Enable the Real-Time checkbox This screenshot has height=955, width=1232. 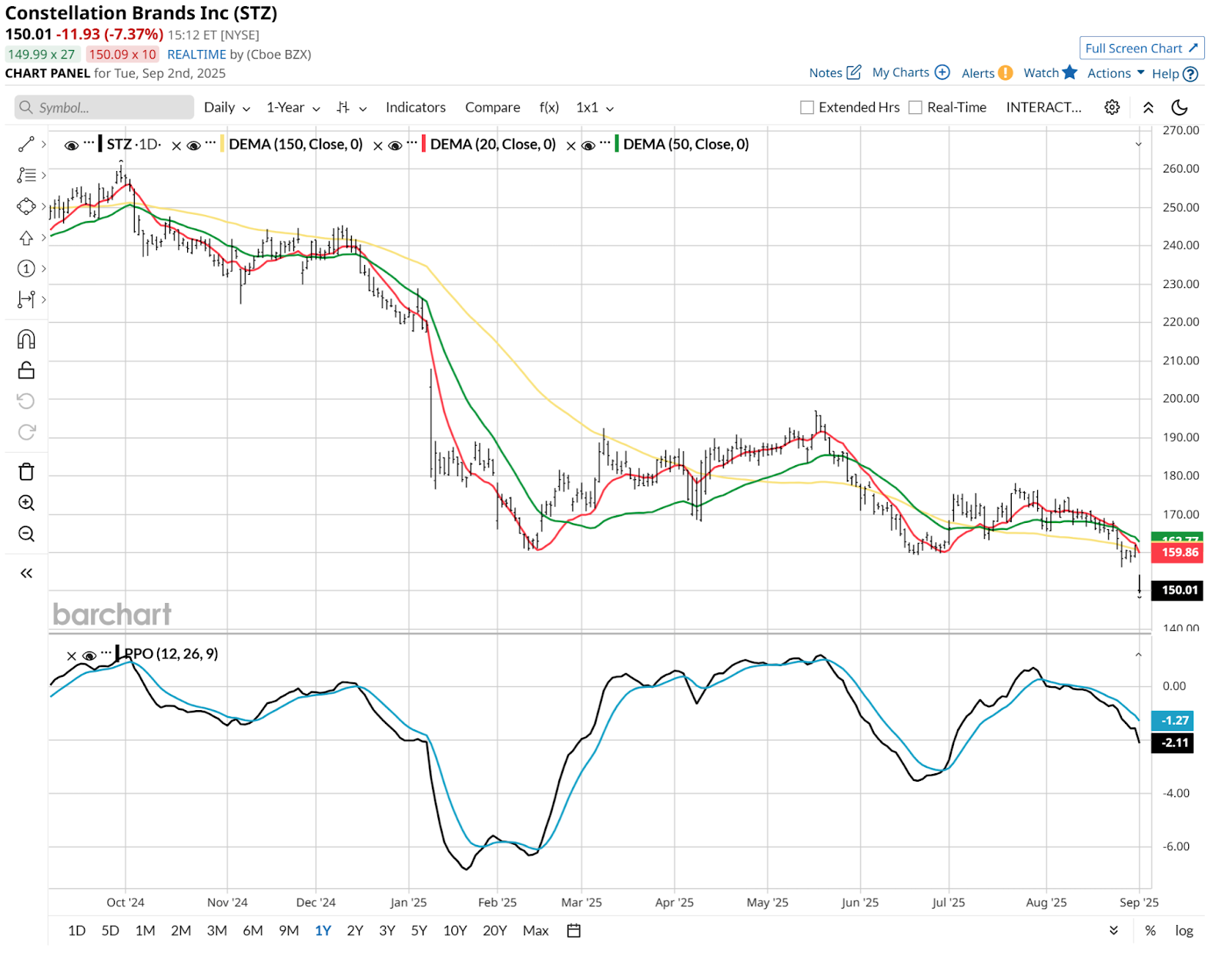pyautogui.click(x=916, y=108)
